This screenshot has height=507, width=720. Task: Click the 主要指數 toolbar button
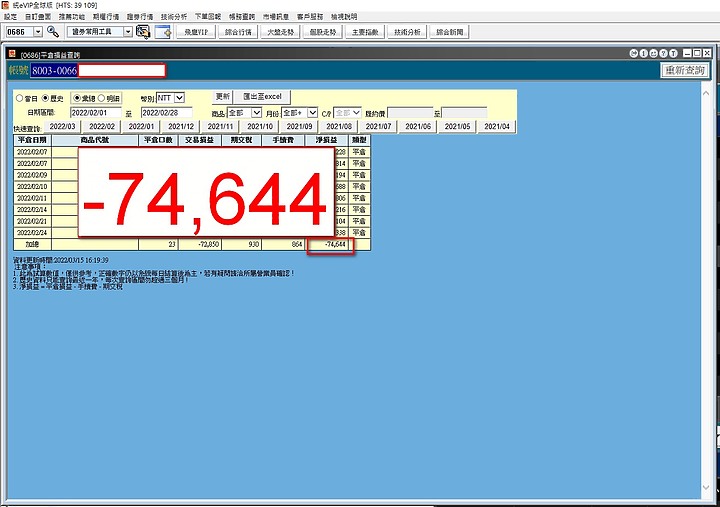365,32
